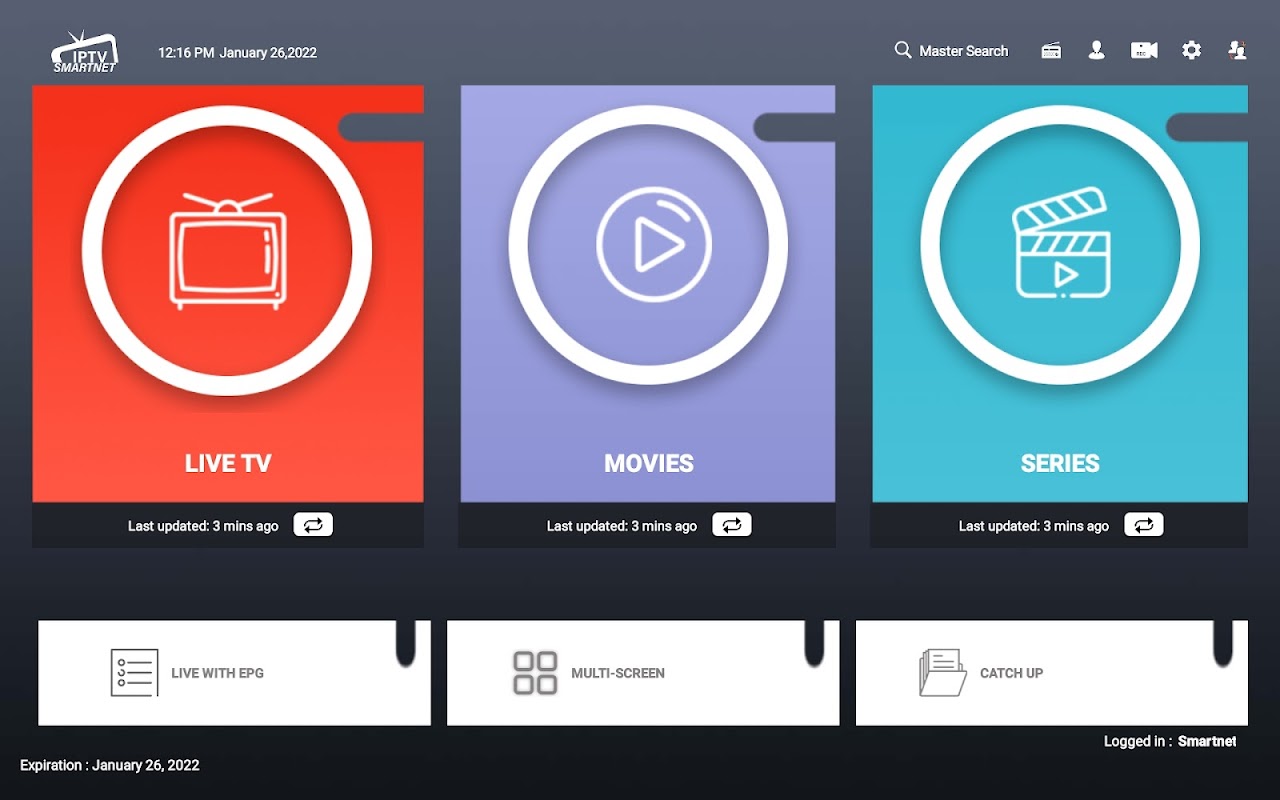Select the MULTI-SCREEN label

point(618,673)
